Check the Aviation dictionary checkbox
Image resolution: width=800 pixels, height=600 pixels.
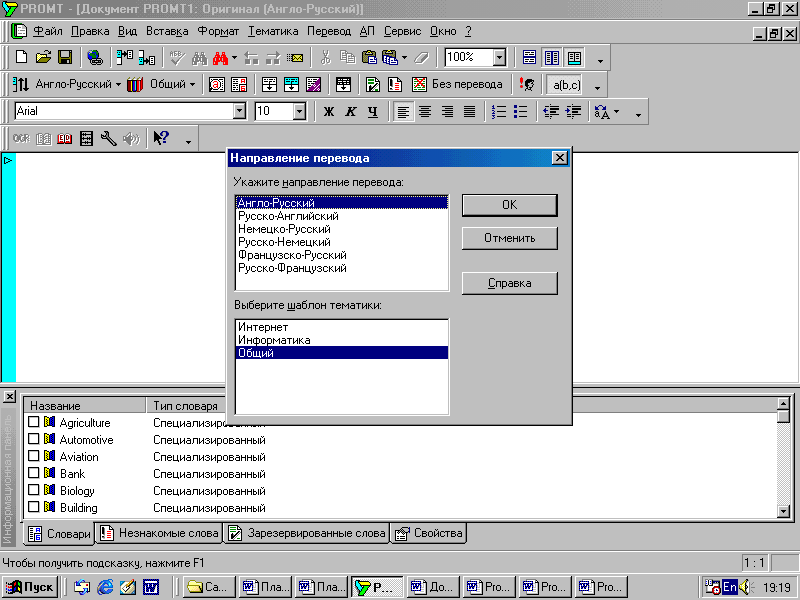pos(34,456)
